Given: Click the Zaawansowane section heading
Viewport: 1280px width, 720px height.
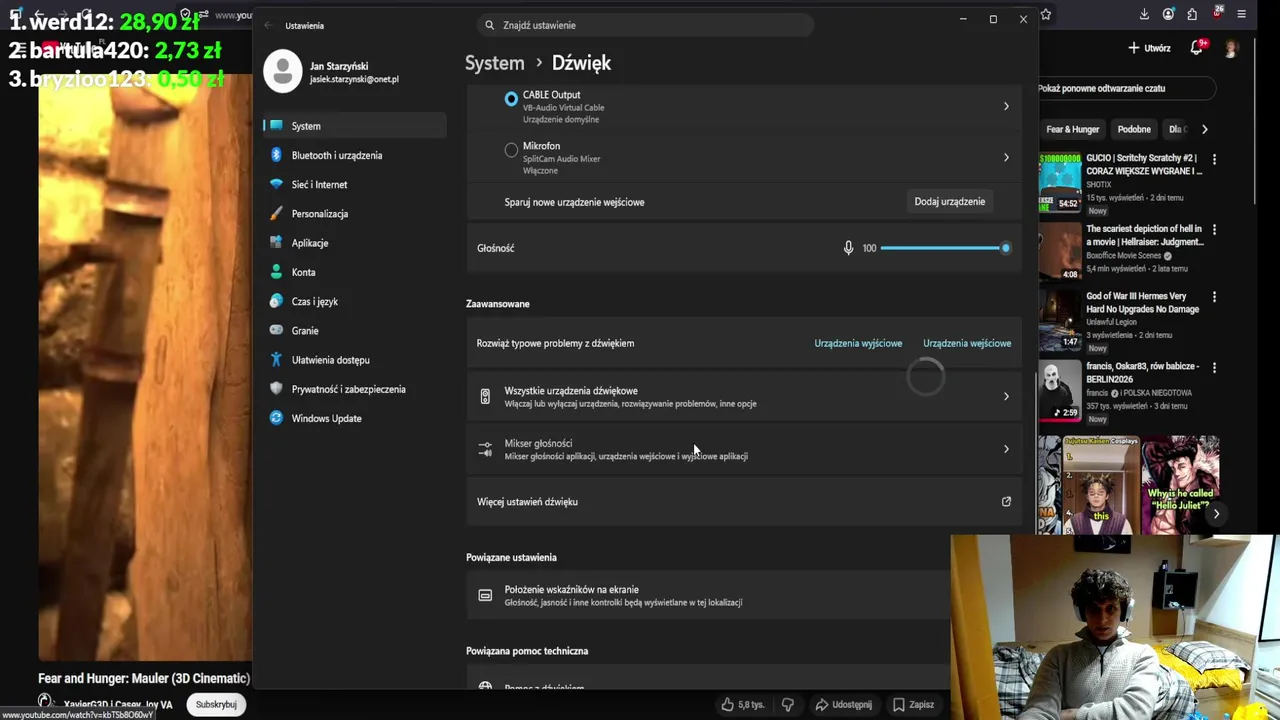Looking at the screenshot, I should [498, 304].
